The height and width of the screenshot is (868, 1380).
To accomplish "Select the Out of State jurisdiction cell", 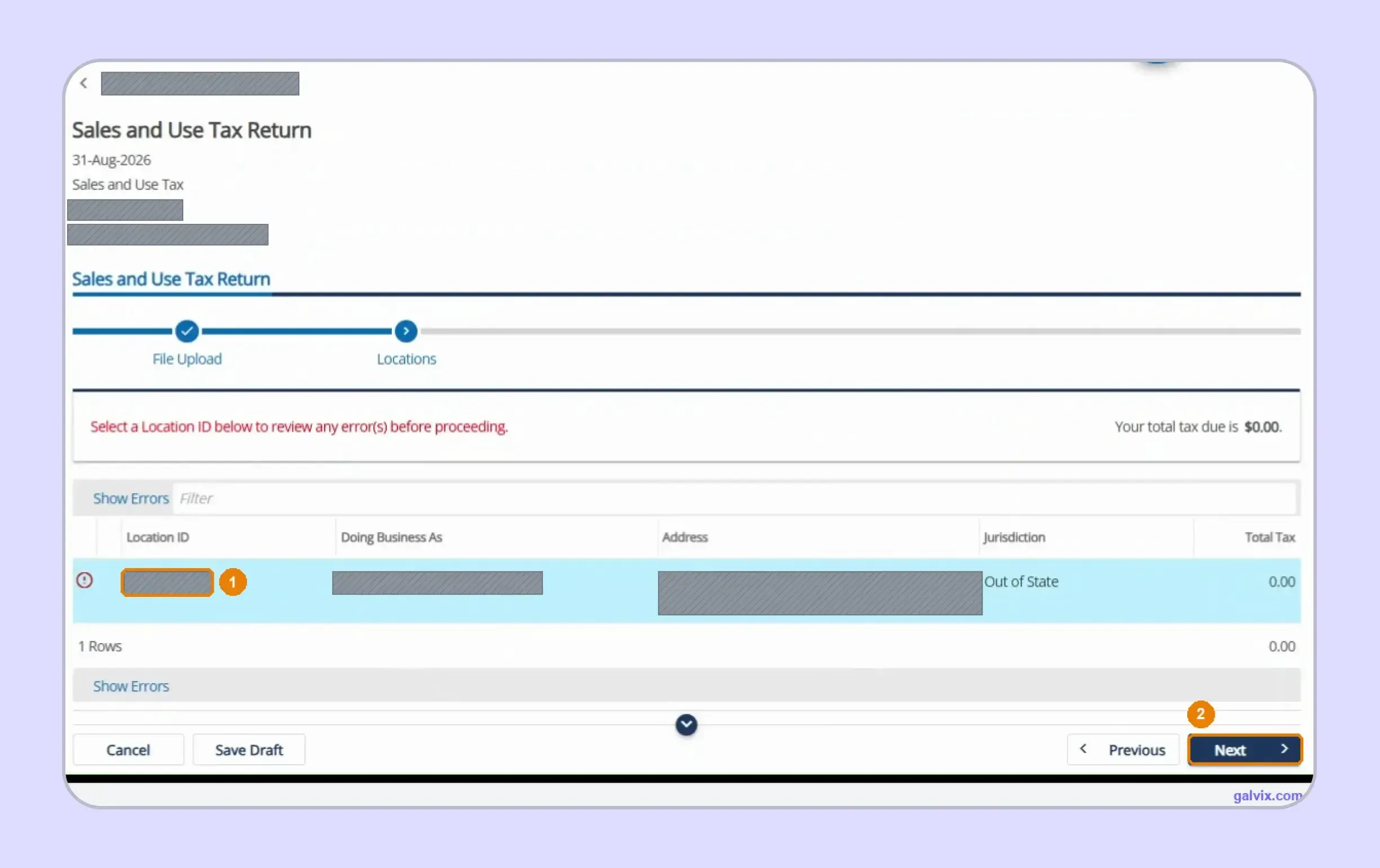I will (1021, 582).
